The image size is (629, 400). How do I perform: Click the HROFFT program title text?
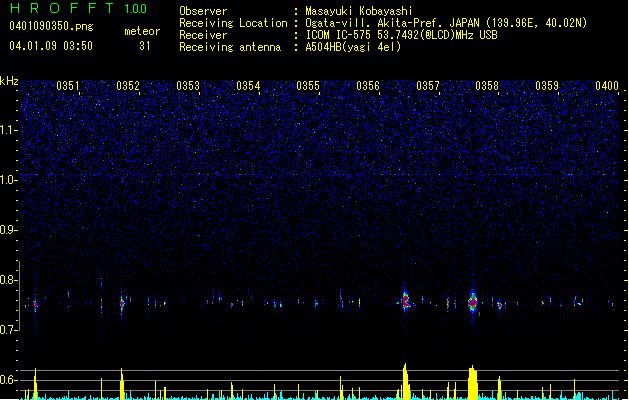coord(62,8)
